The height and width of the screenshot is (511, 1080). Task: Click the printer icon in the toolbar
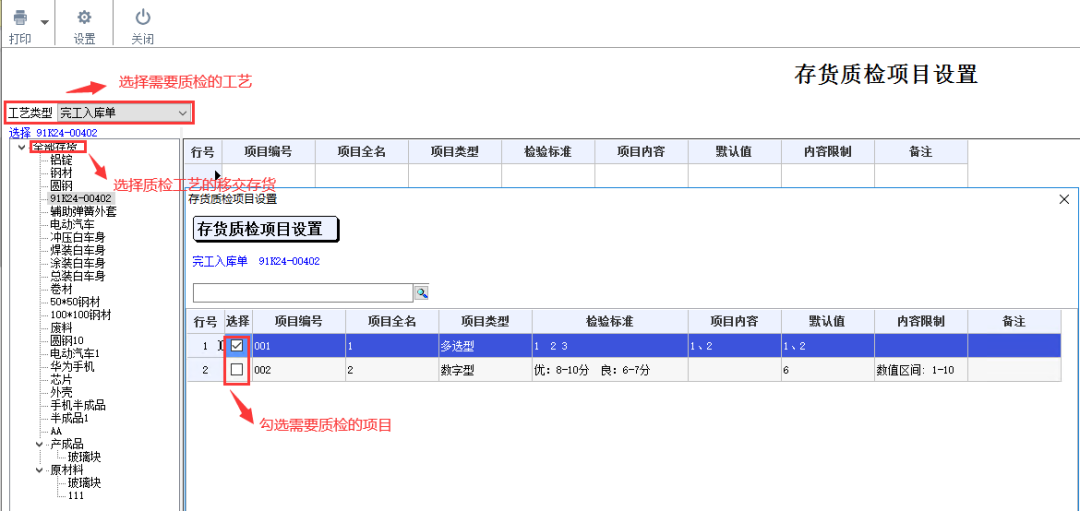(21, 19)
